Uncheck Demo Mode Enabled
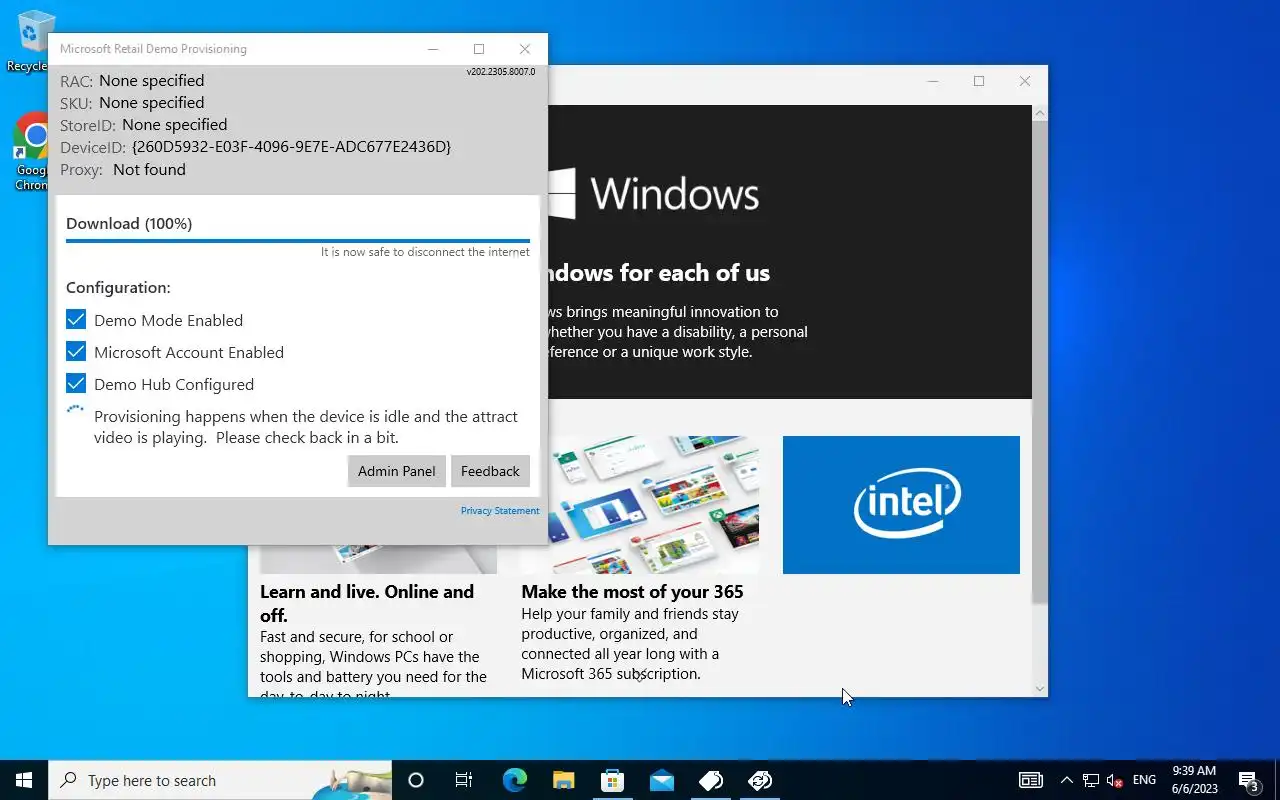Image resolution: width=1280 pixels, height=800 pixels. pos(76,320)
